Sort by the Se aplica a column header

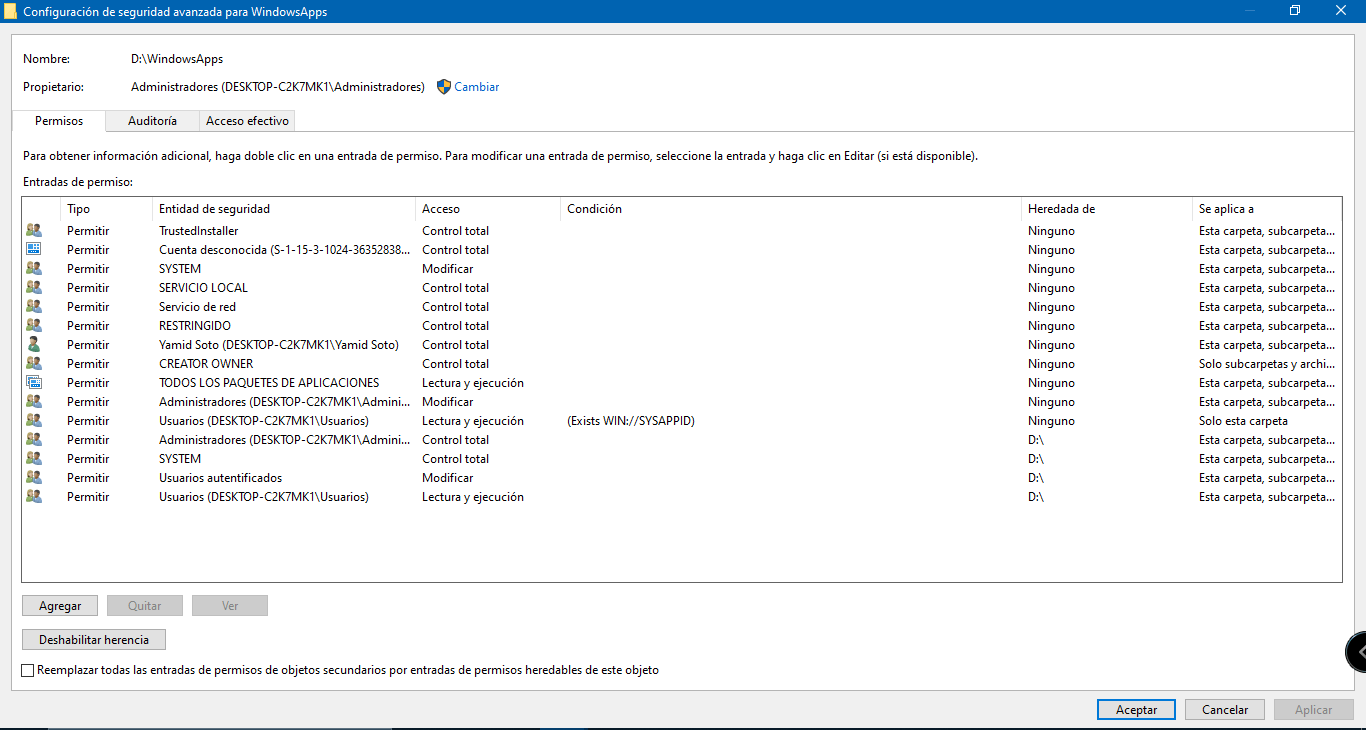point(1267,209)
